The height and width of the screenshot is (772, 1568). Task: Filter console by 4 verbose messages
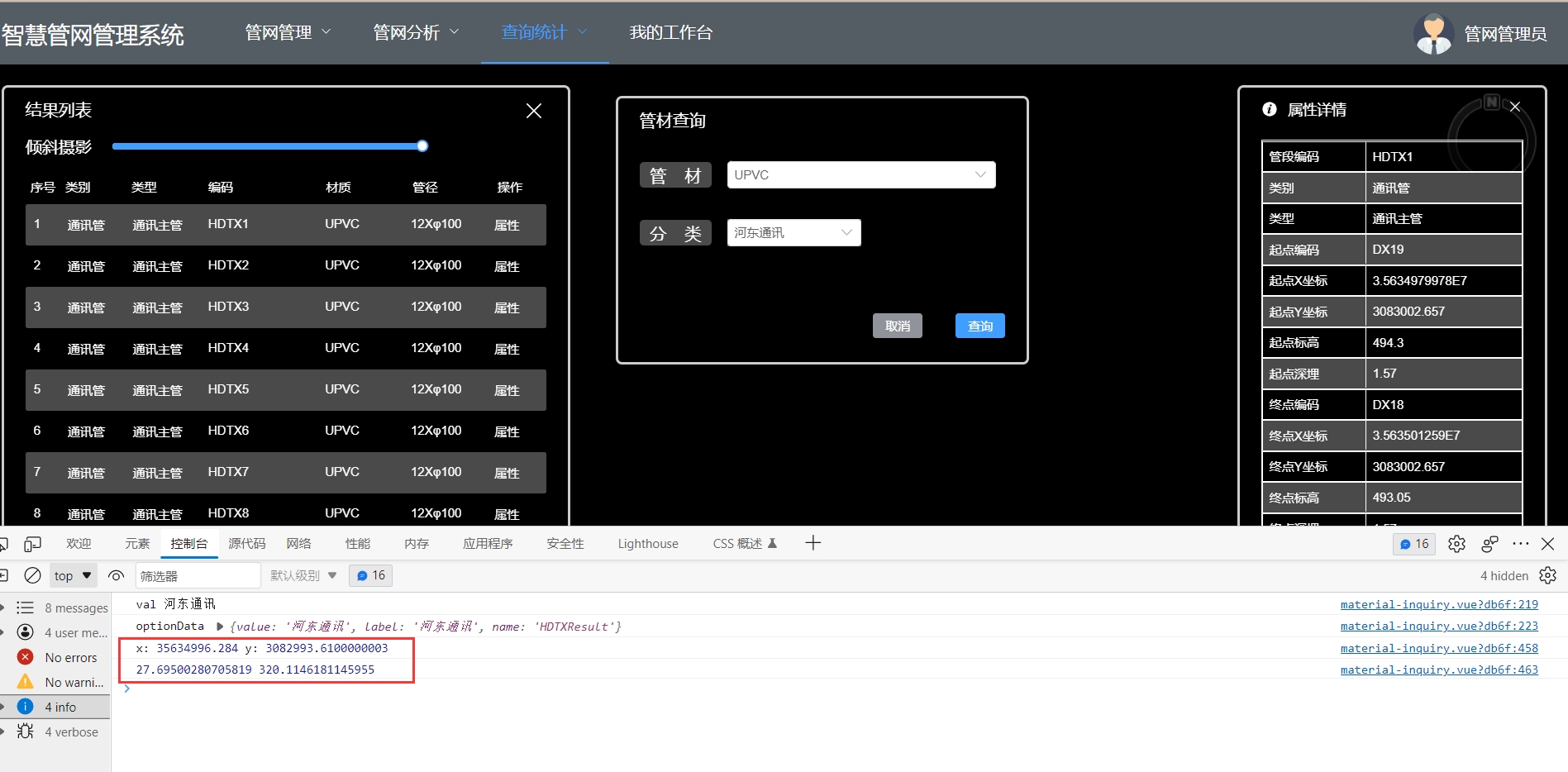(x=70, y=731)
